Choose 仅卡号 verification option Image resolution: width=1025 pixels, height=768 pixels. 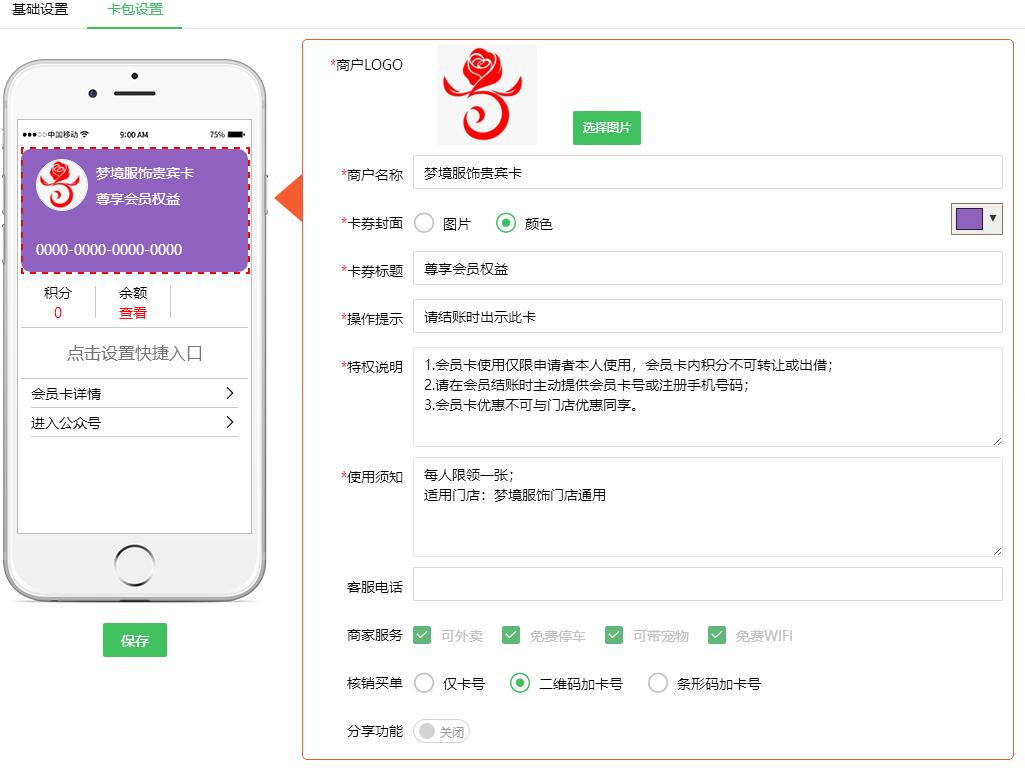pos(424,683)
